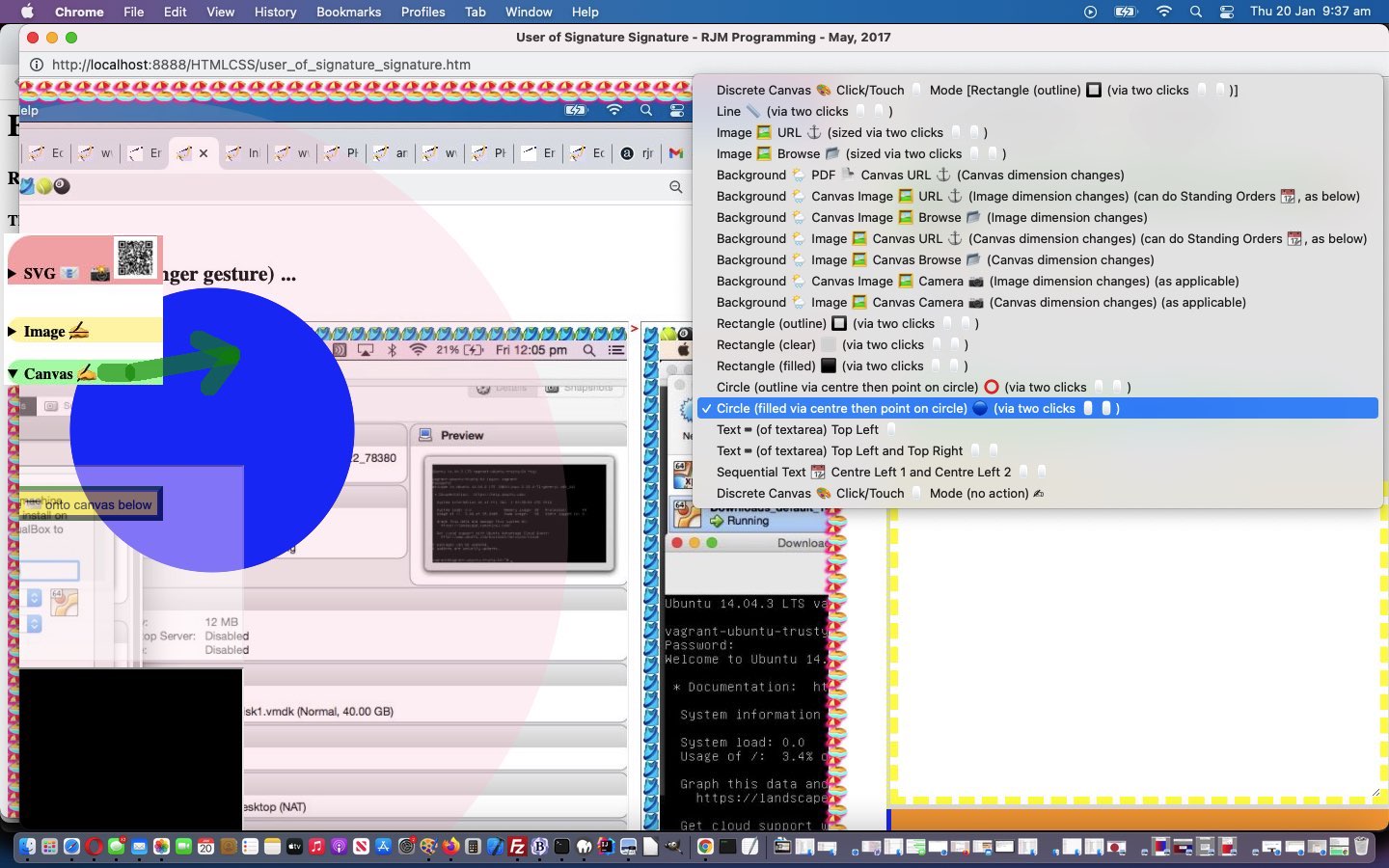Click the Spotlight search icon in menu bar

click(x=1196, y=12)
